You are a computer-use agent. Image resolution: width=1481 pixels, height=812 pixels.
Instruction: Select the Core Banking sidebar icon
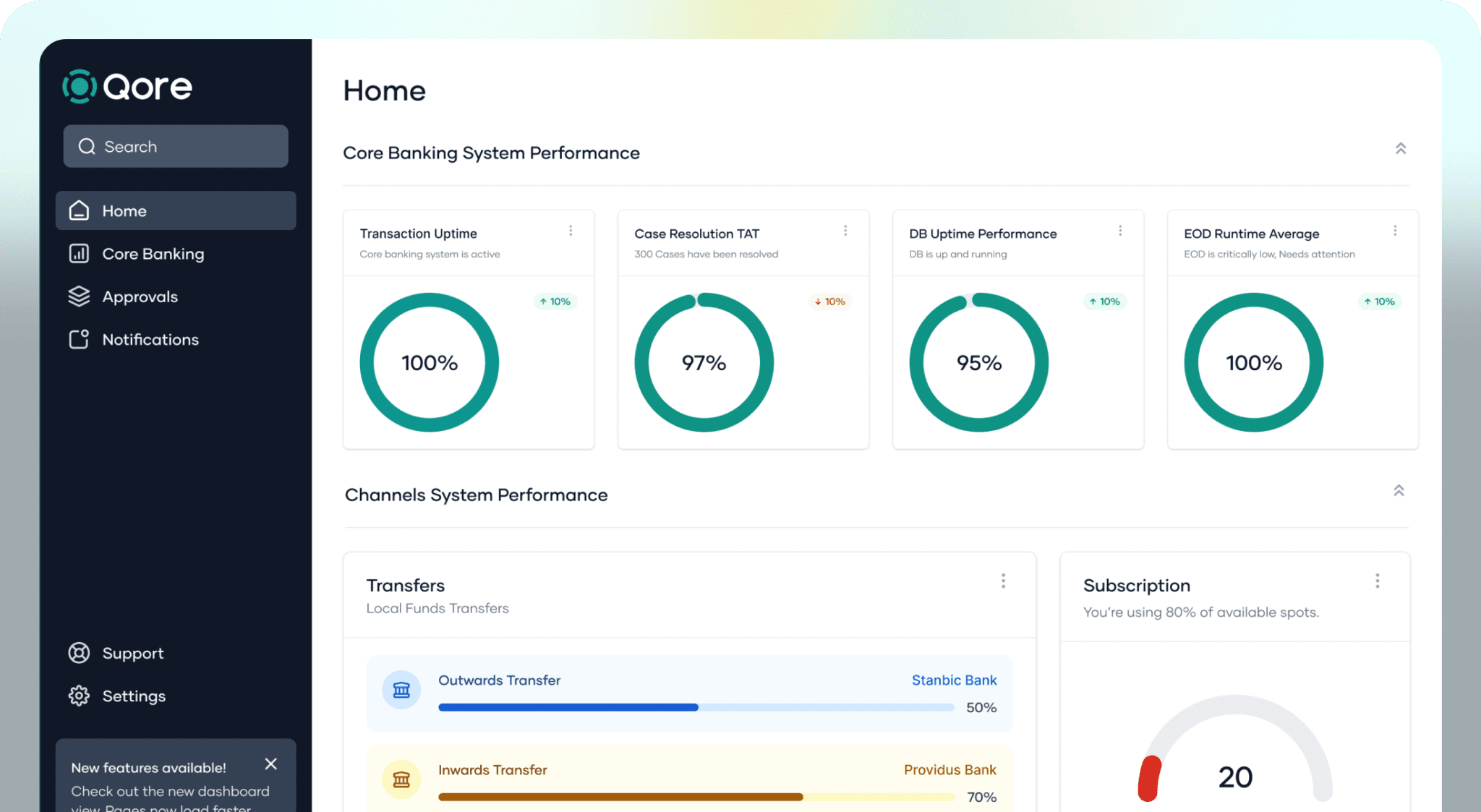(x=79, y=254)
